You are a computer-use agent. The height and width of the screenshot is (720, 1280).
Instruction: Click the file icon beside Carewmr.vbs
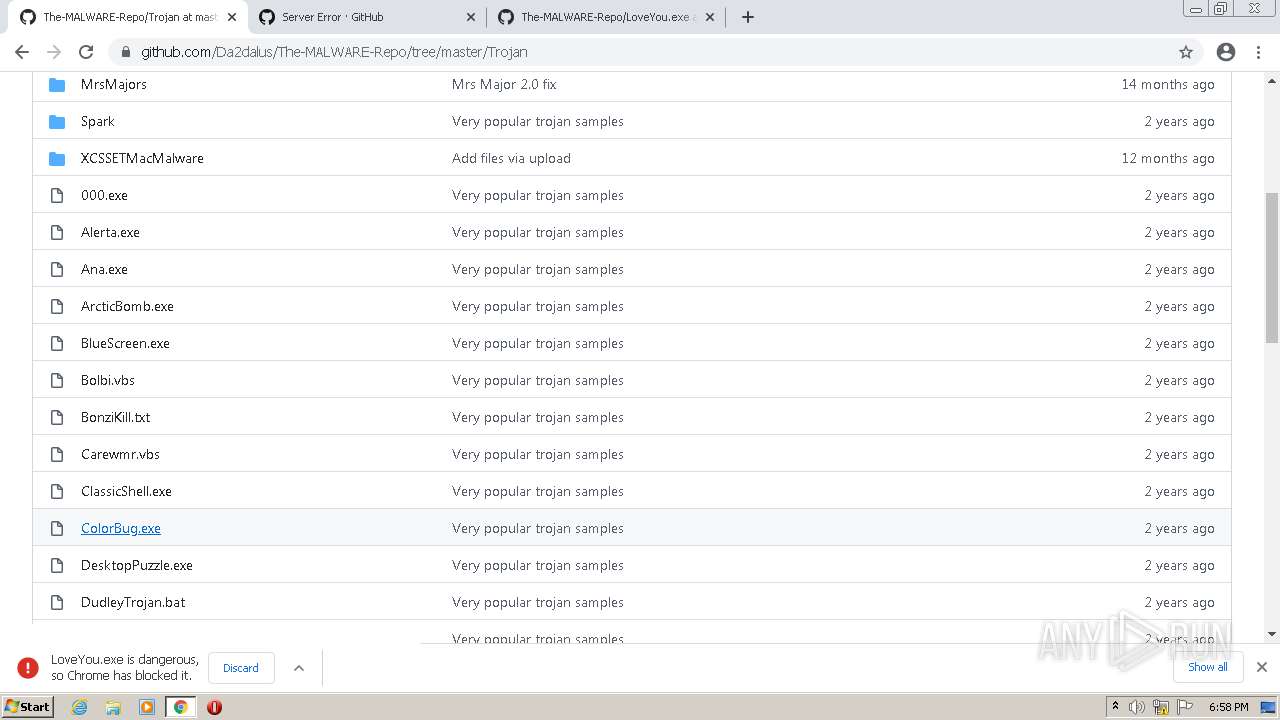tap(57, 454)
